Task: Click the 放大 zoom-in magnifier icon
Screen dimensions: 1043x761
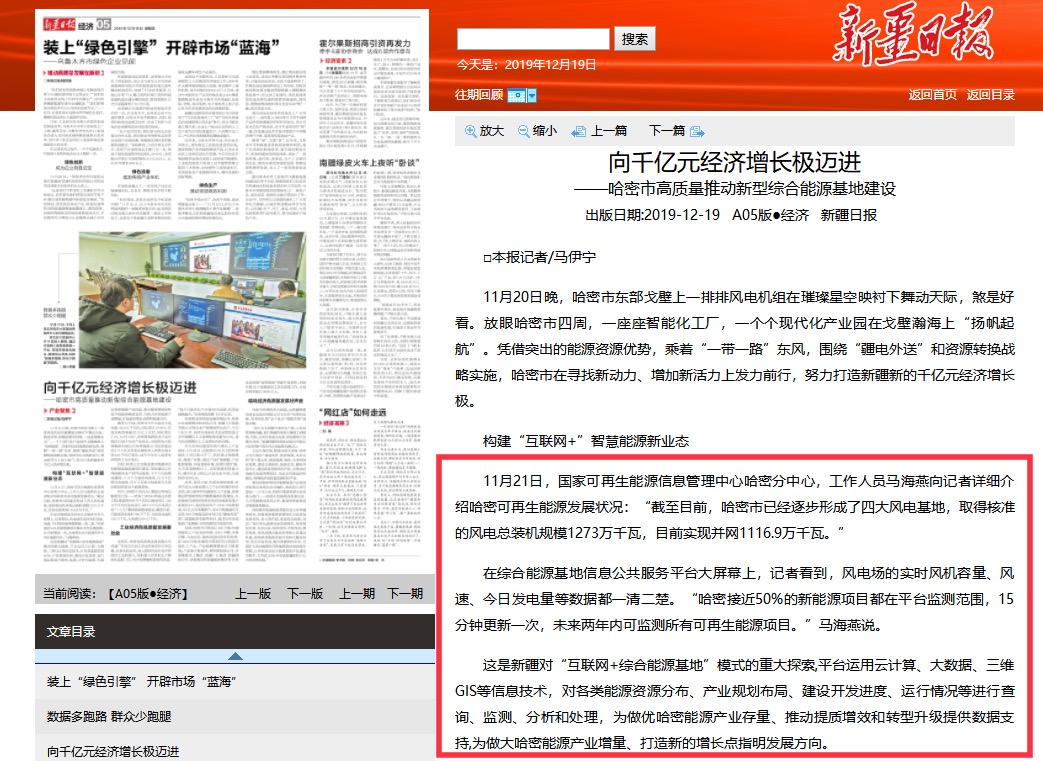Action: [471, 131]
